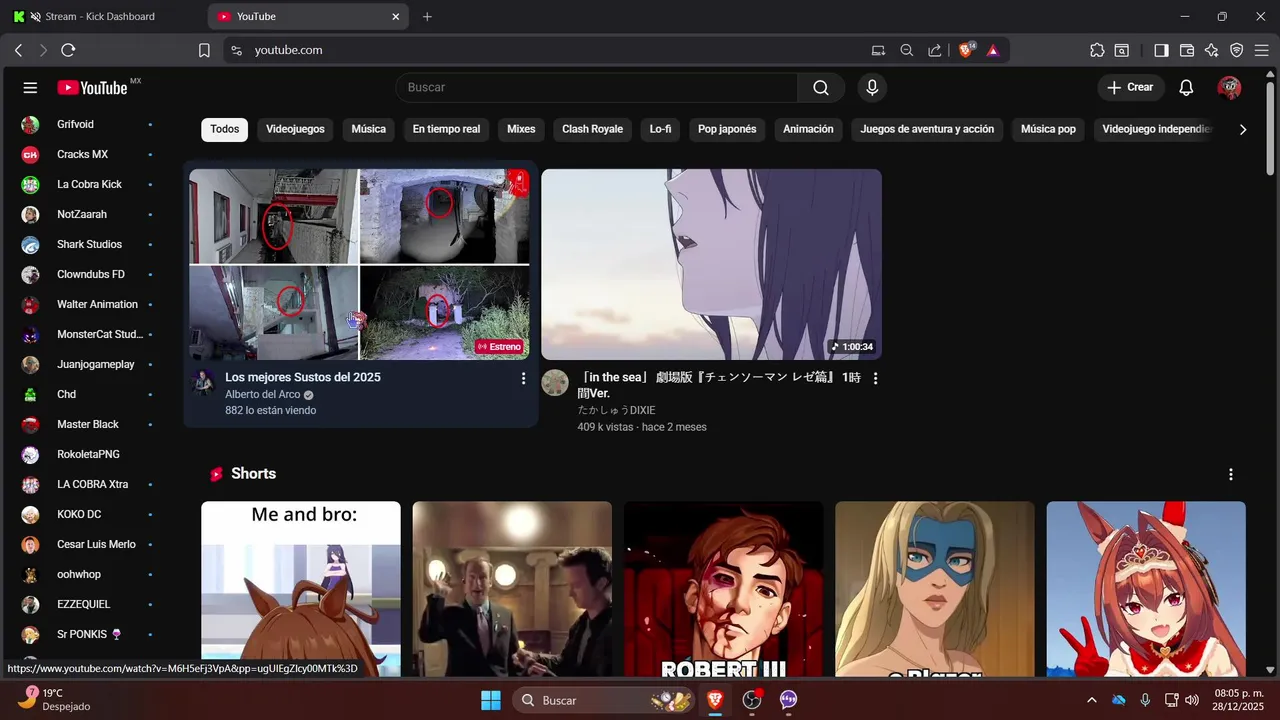The image size is (1280, 720).
Task: Open a new browser tab
Action: (x=427, y=16)
